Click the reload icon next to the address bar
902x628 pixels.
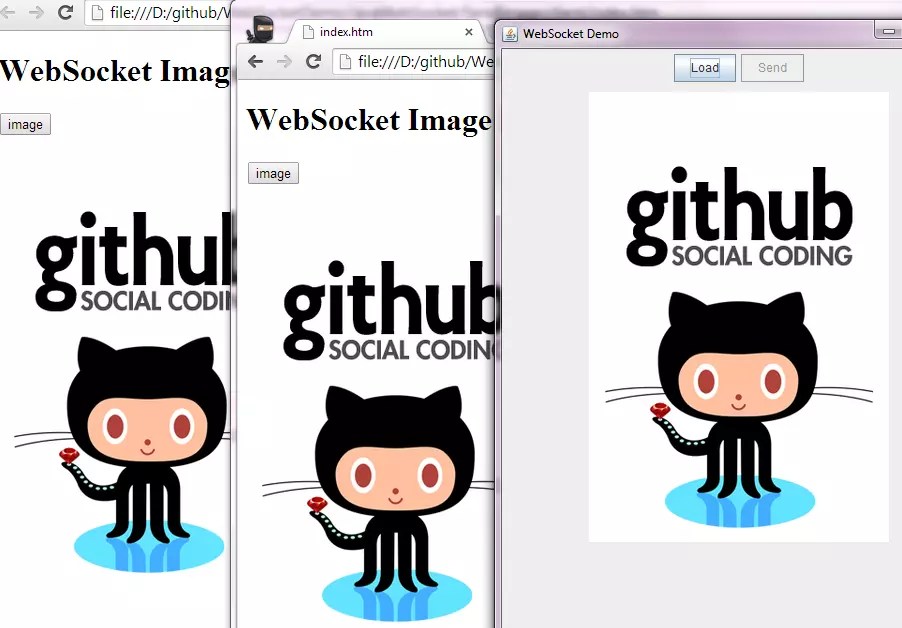click(314, 61)
